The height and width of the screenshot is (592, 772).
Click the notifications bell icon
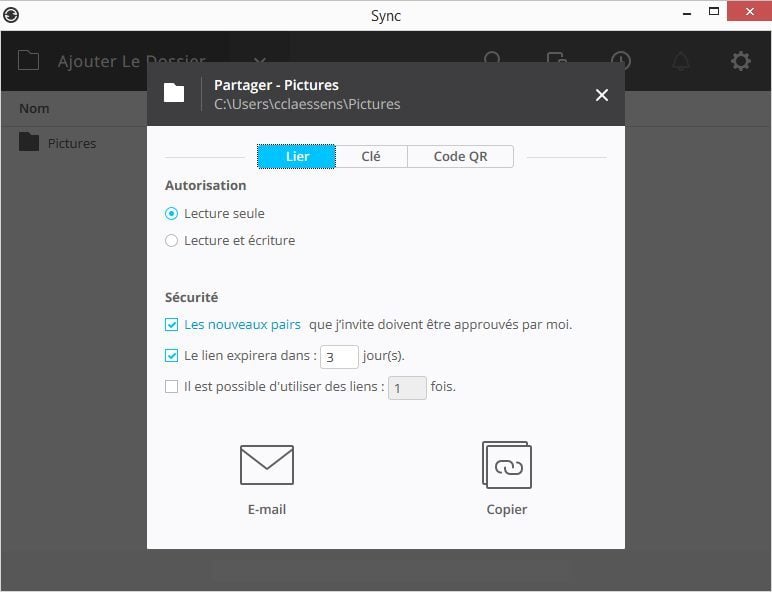[681, 61]
